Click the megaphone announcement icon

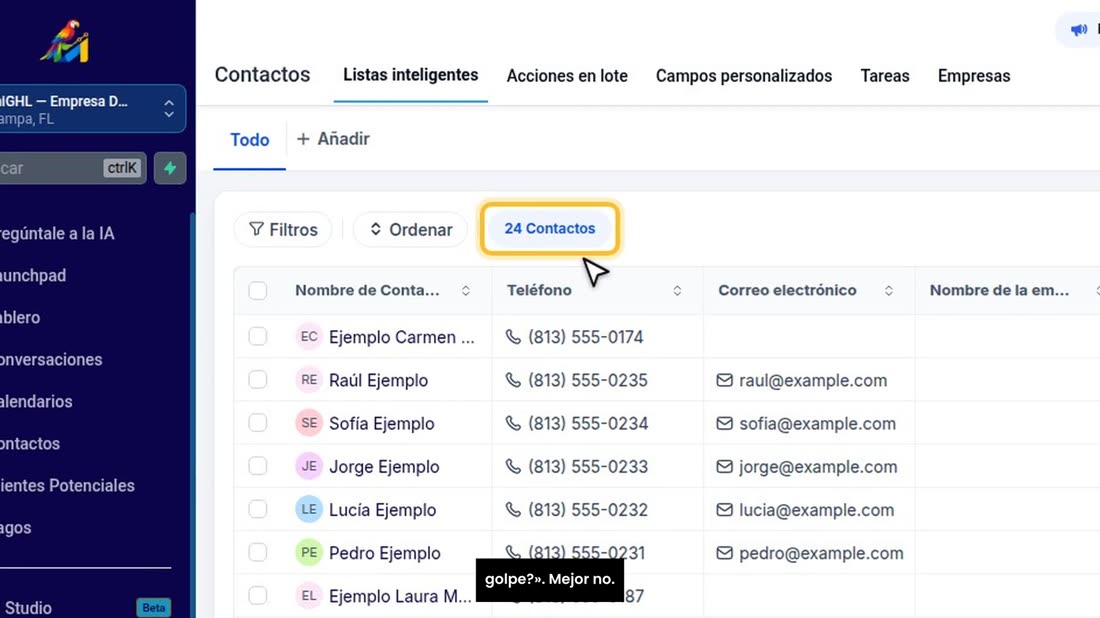pos(1078,29)
